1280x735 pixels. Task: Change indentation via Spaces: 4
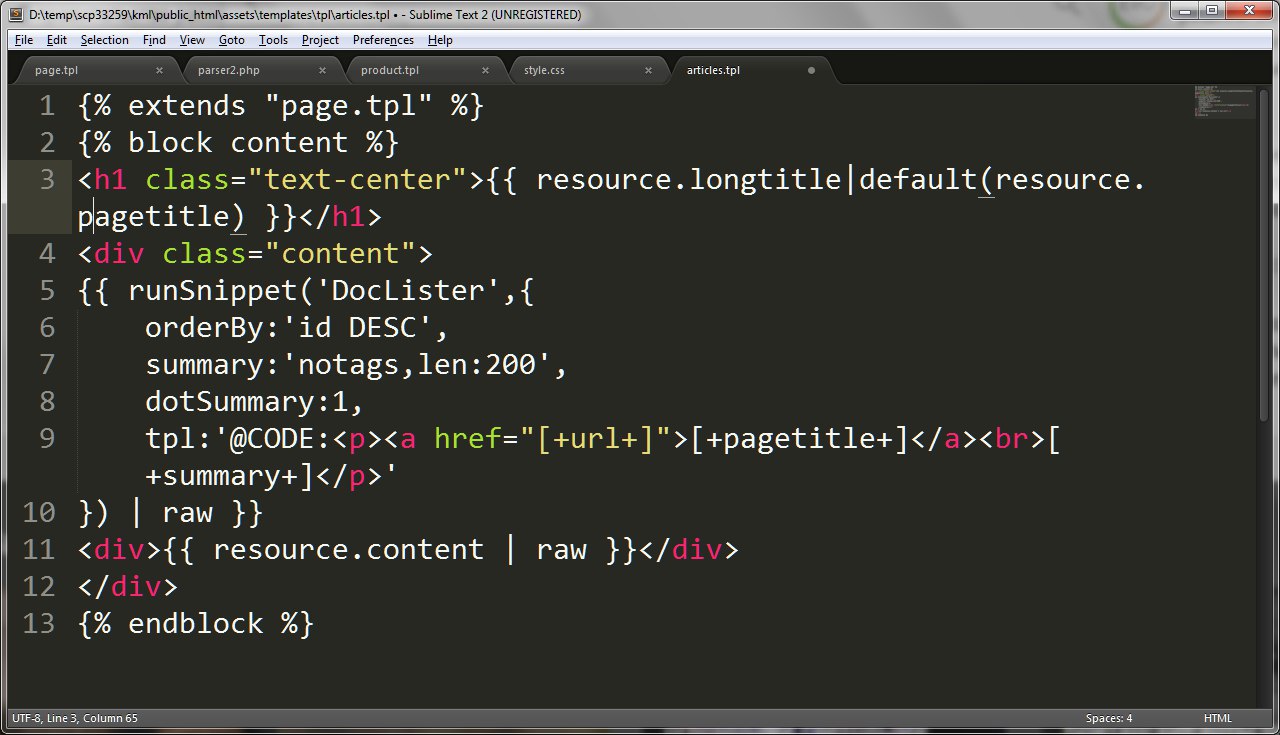point(1109,718)
